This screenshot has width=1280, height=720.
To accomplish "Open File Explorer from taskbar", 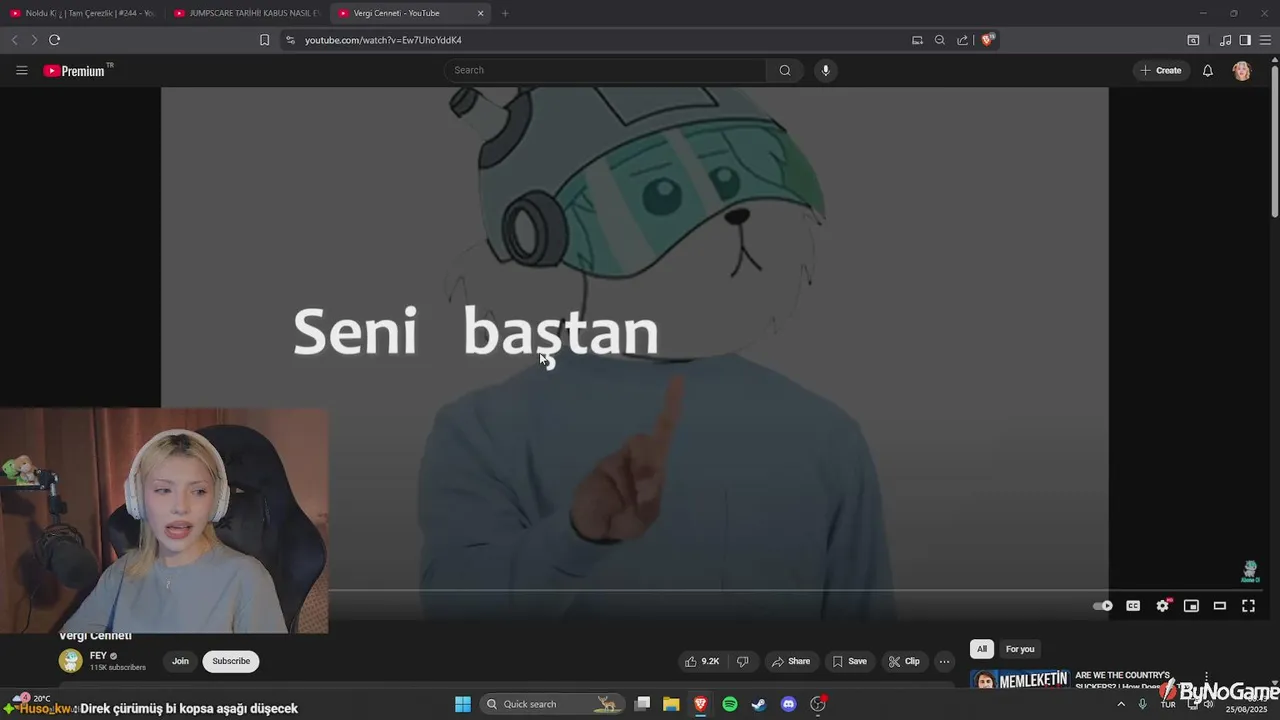I will pos(671,704).
